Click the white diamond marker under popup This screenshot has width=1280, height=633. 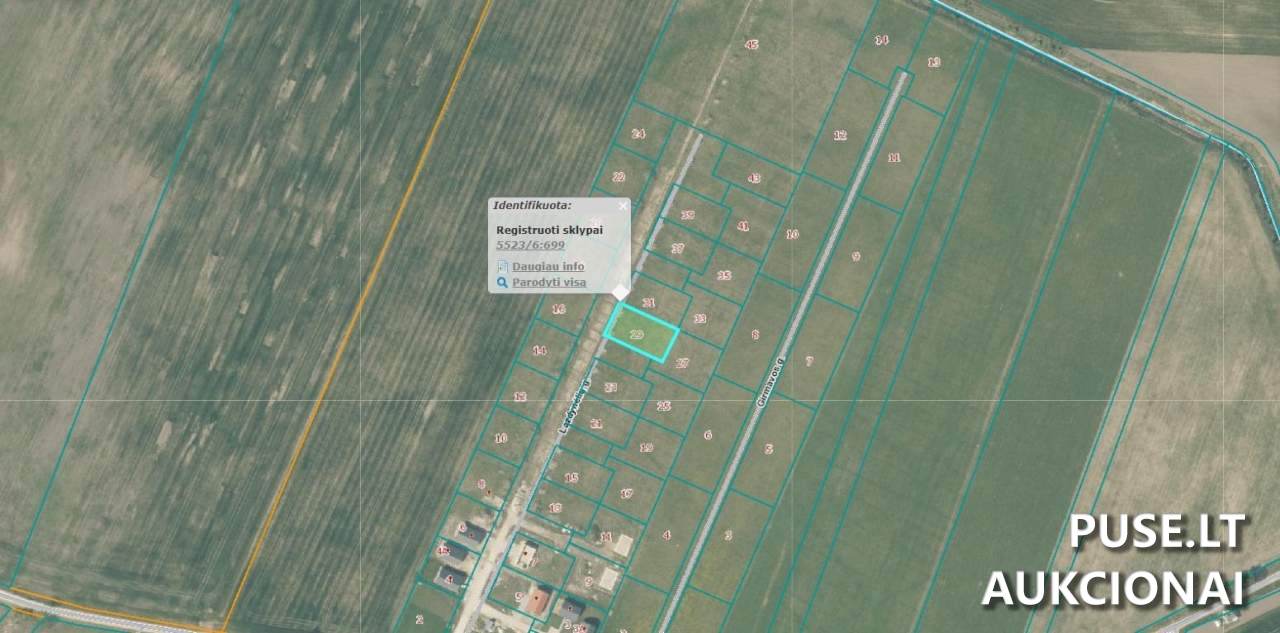620,292
